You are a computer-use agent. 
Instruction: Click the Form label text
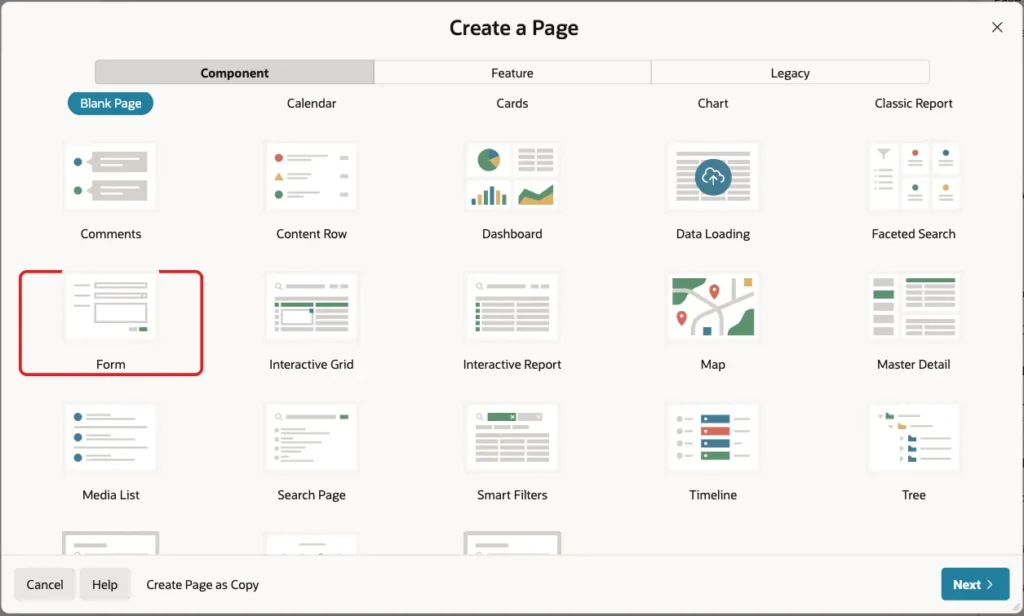click(x=110, y=365)
